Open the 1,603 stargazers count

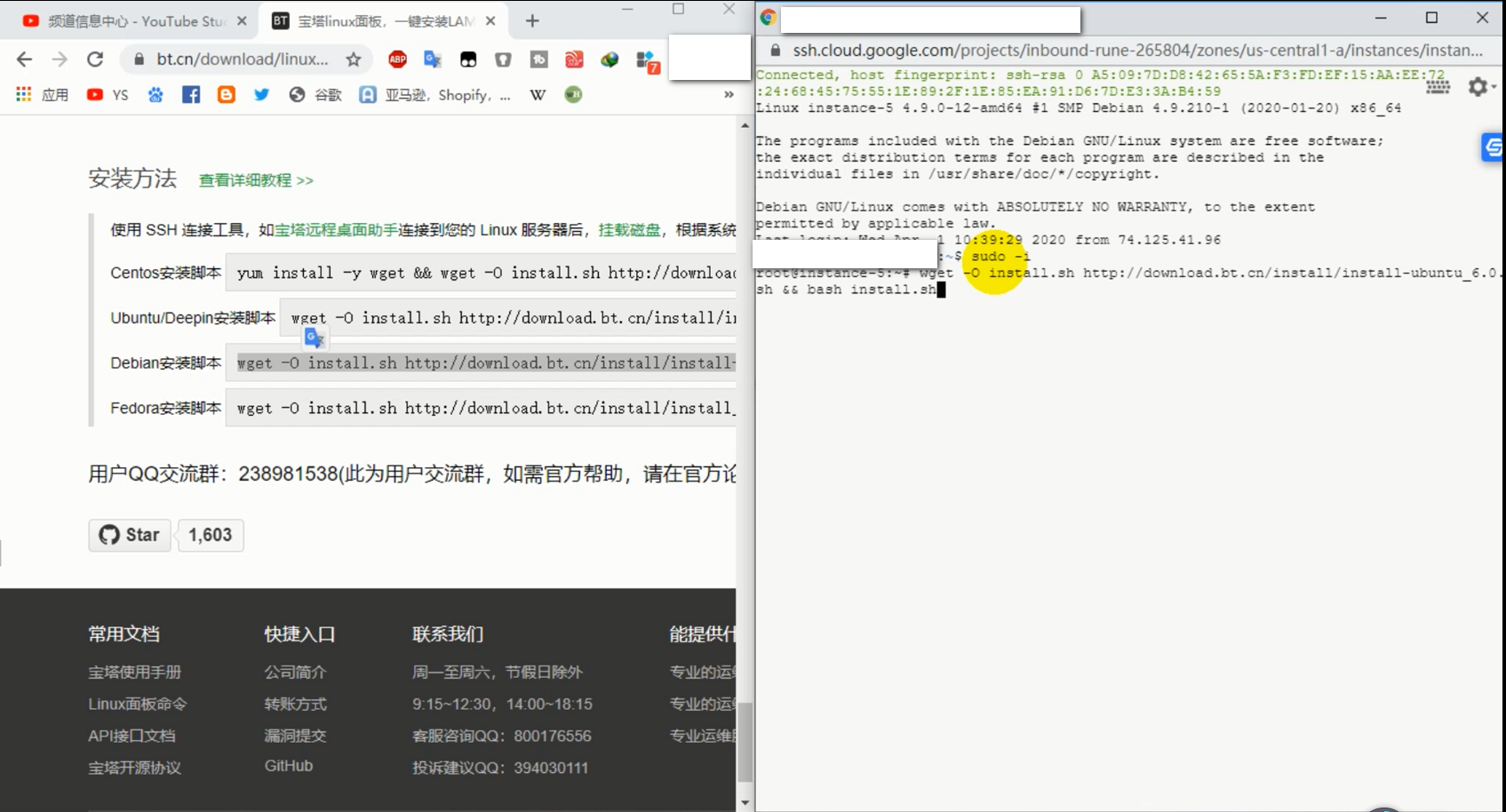(211, 535)
